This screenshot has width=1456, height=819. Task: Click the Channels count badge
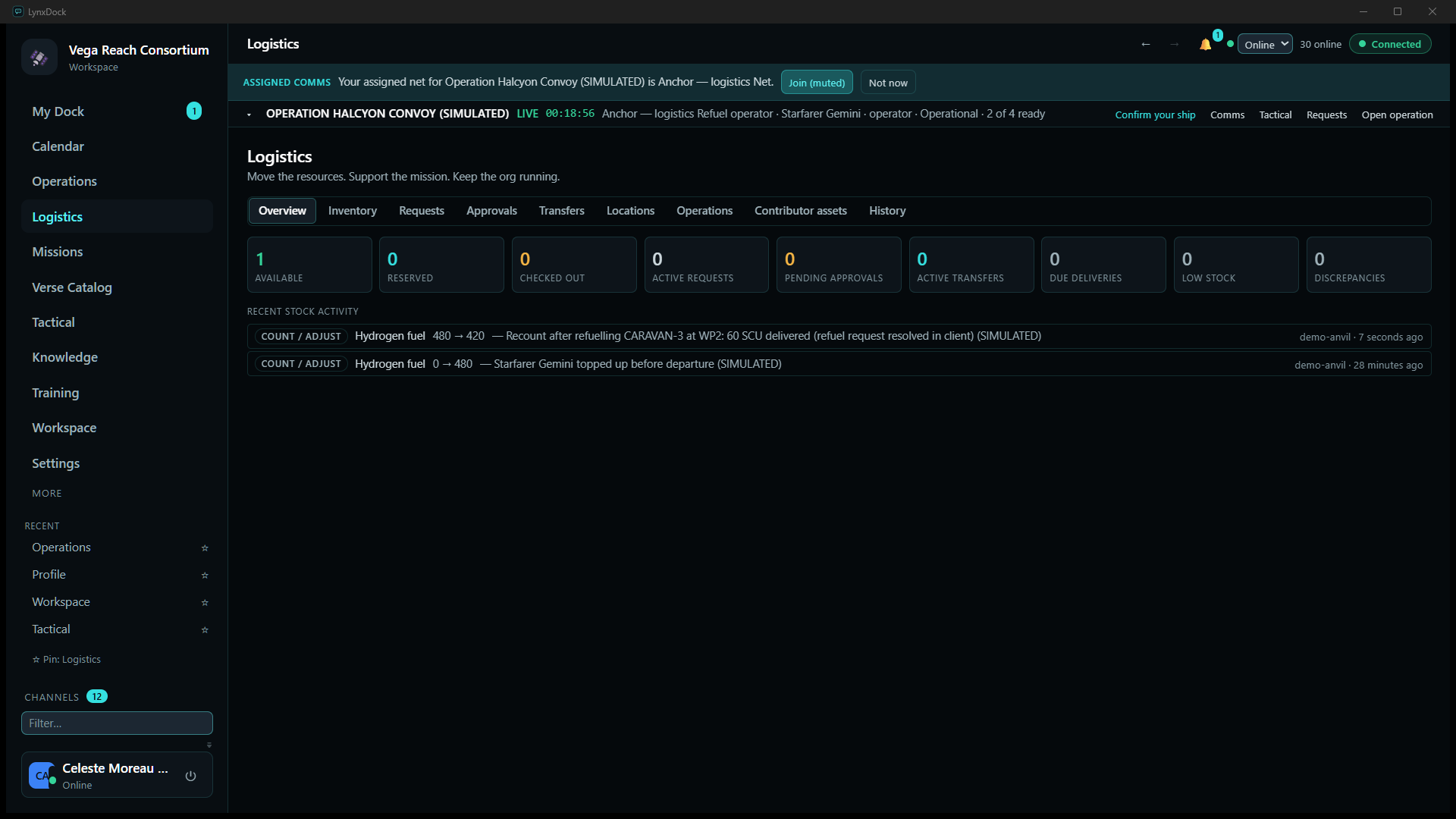click(97, 696)
